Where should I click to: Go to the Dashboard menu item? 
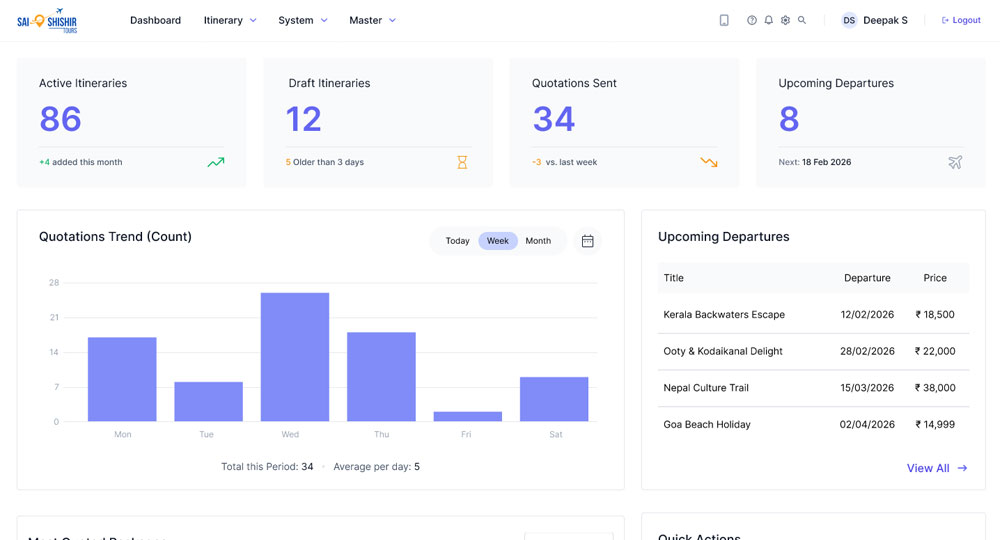(x=156, y=20)
